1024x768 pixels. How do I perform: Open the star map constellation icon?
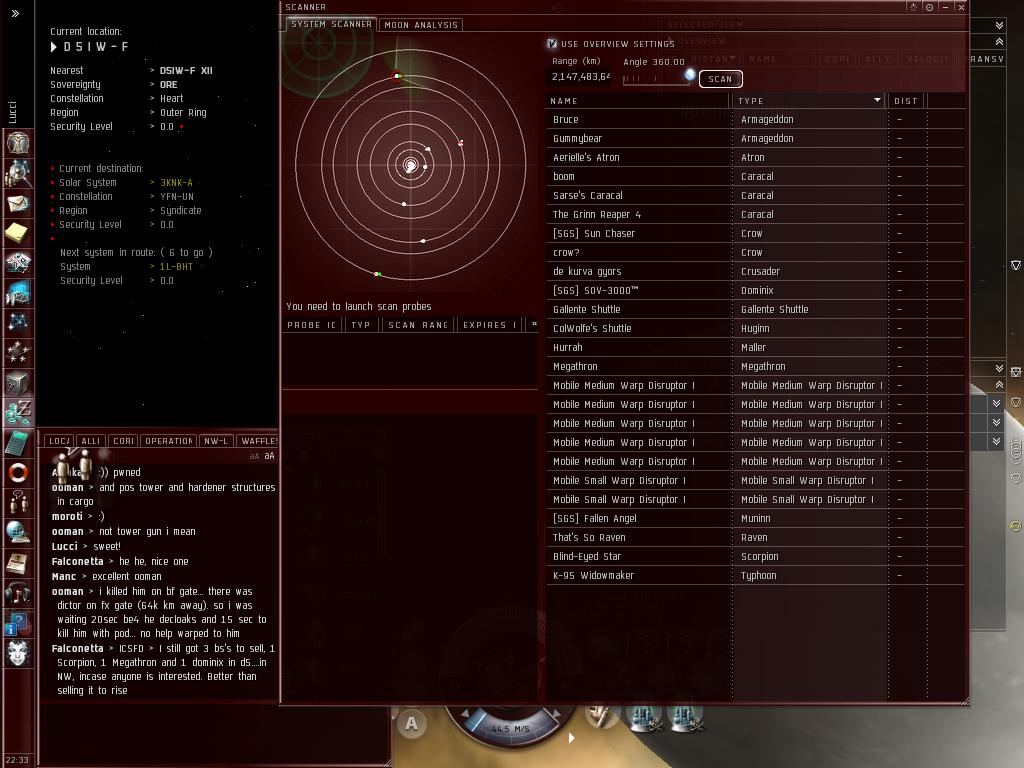[18, 323]
